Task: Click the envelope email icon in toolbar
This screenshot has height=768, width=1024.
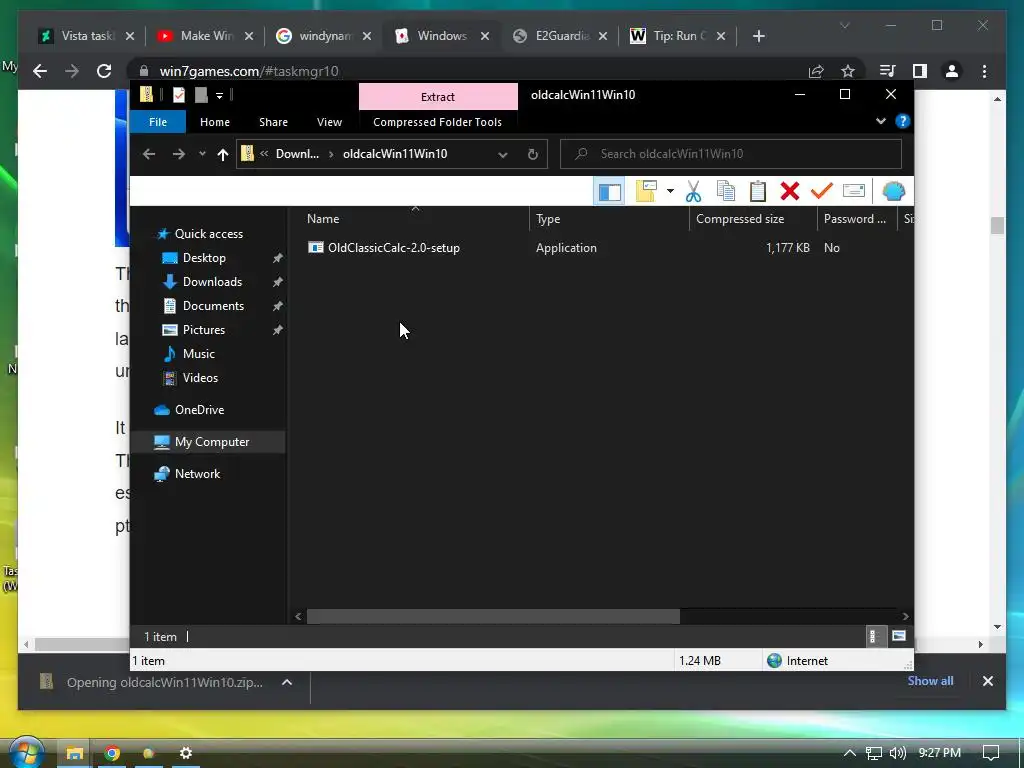Action: pos(854,191)
